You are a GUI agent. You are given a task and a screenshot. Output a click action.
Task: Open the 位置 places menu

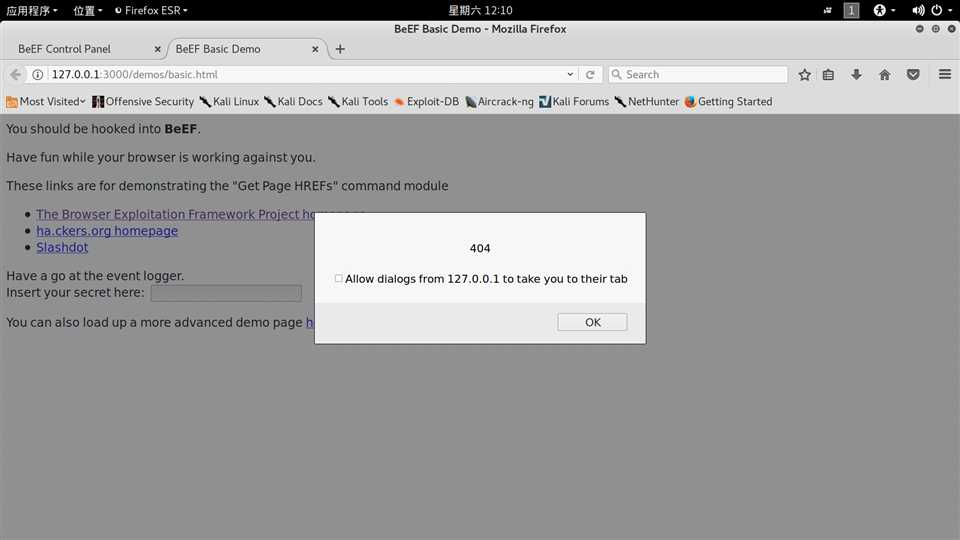point(88,10)
